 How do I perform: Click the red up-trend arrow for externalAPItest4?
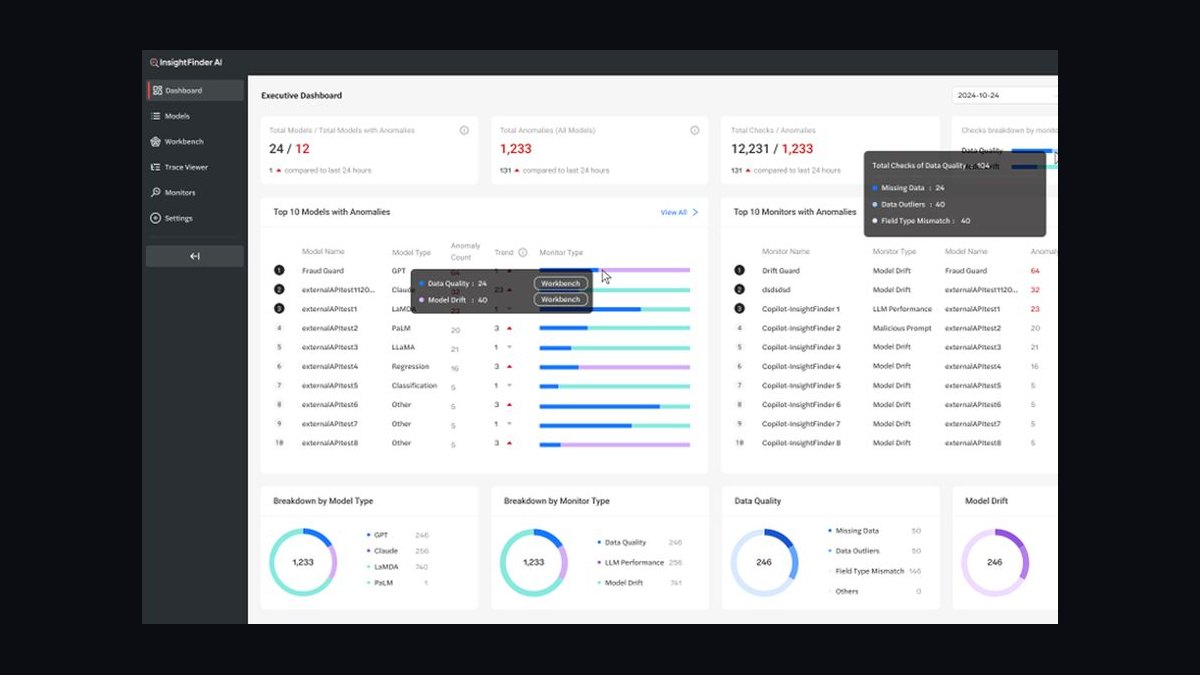pyautogui.click(x=509, y=366)
